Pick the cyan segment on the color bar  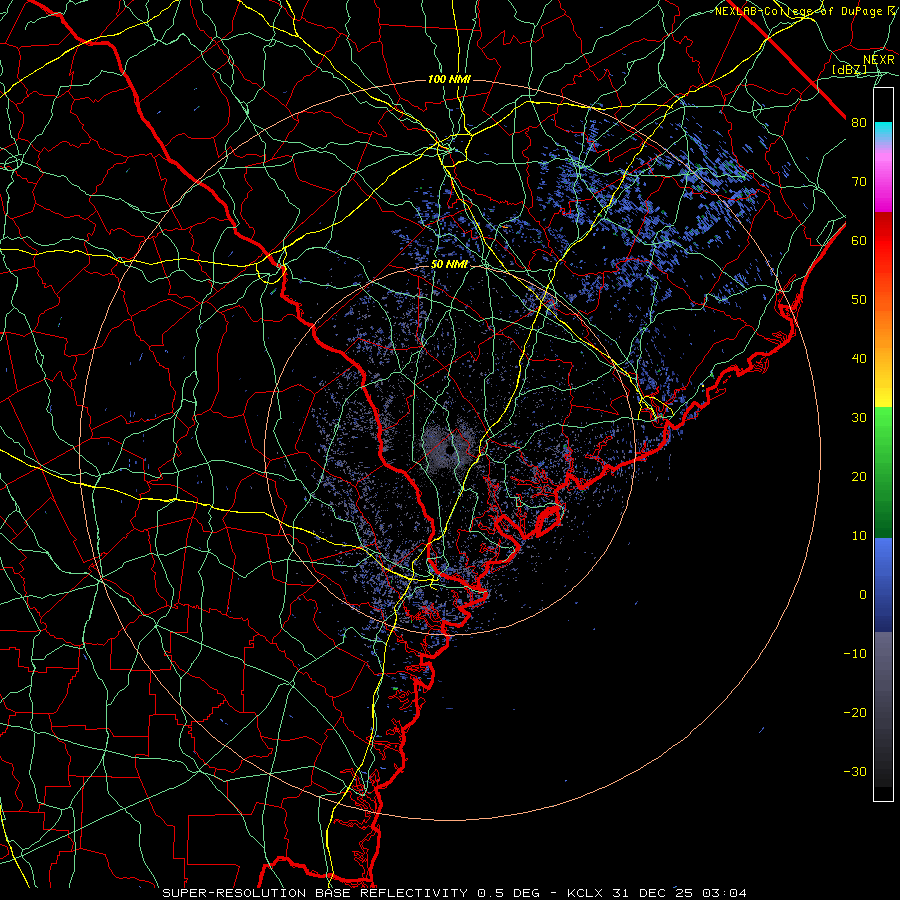pyautogui.click(x=883, y=132)
